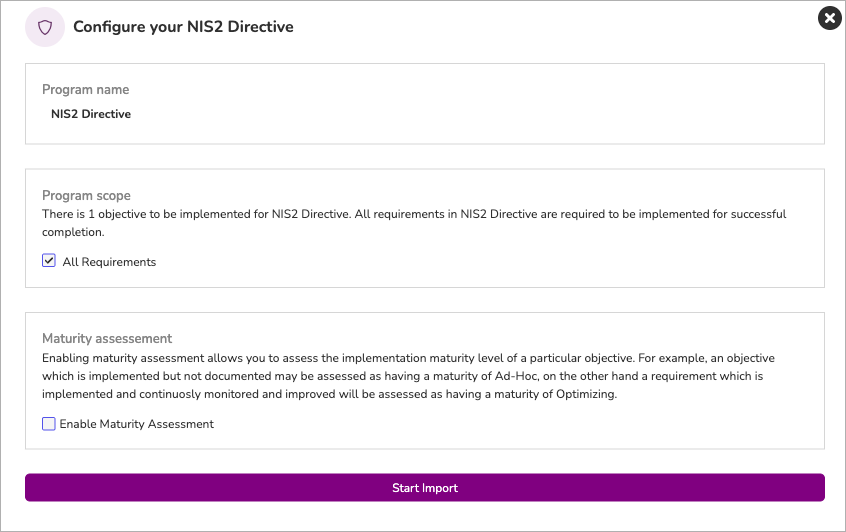This screenshot has width=846, height=532.
Task: Click the 'All Requirements' label text
Action: tap(109, 262)
